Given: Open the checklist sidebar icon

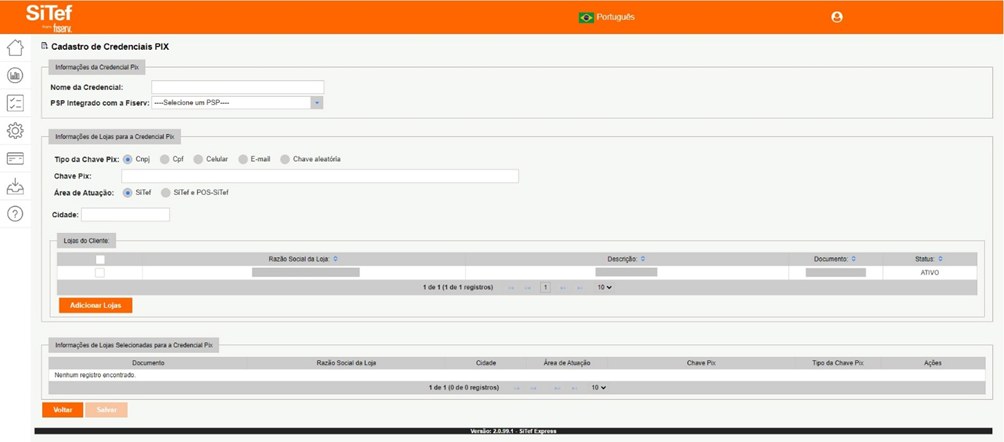Looking at the screenshot, I should 15,103.
